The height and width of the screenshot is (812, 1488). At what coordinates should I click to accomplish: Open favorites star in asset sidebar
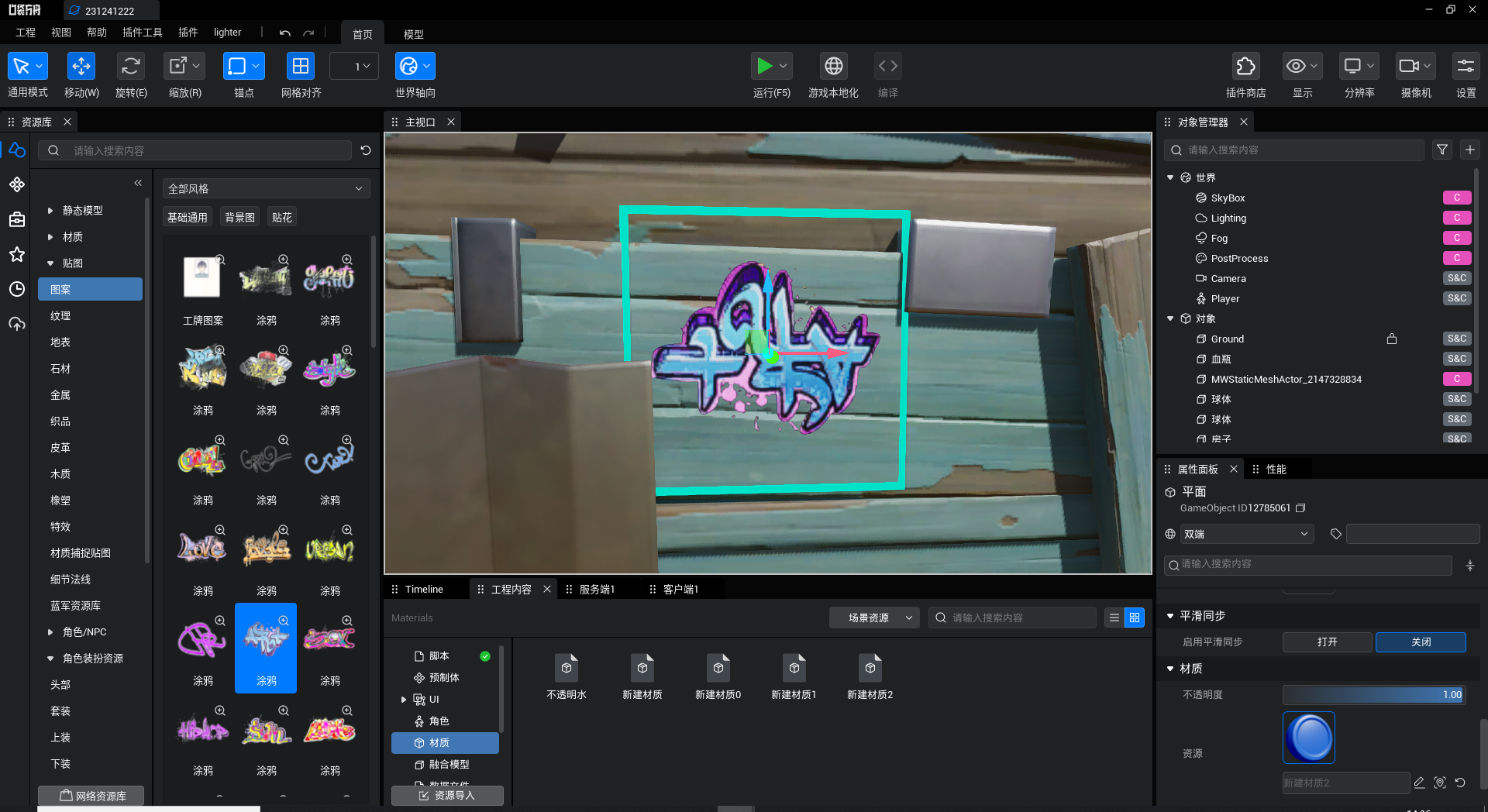click(17, 254)
